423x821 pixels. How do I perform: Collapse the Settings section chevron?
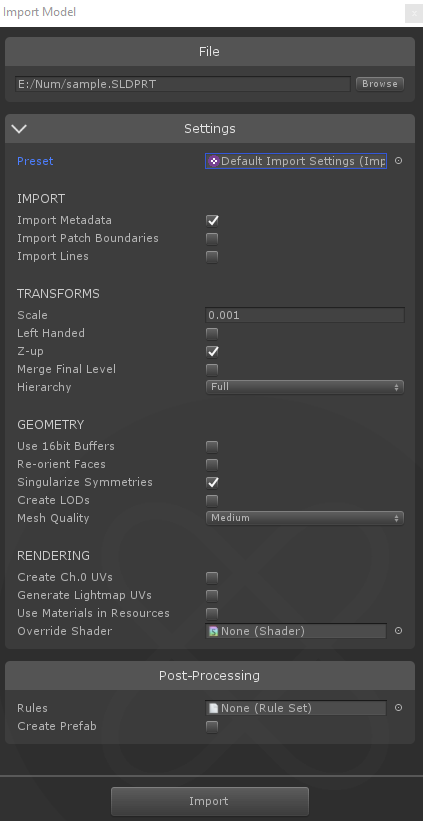point(19,128)
